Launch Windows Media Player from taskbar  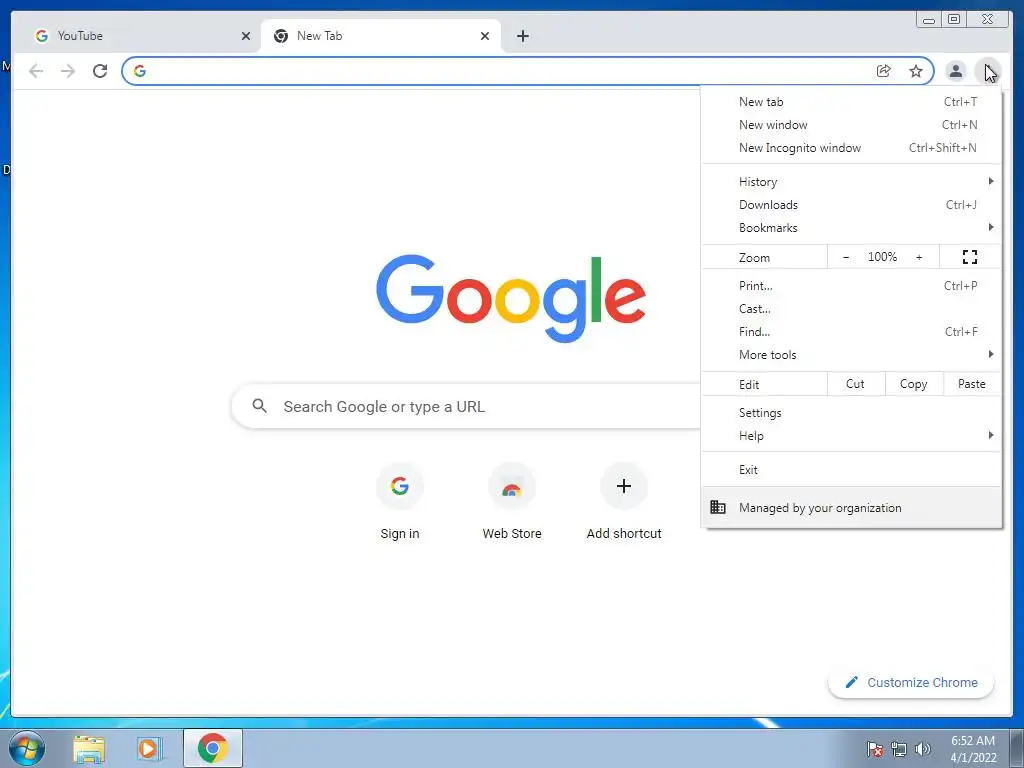point(150,748)
